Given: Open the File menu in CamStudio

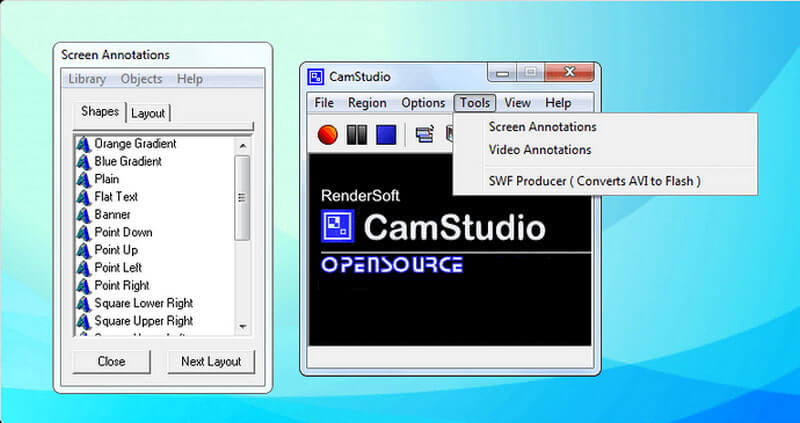Looking at the screenshot, I should point(324,103).
